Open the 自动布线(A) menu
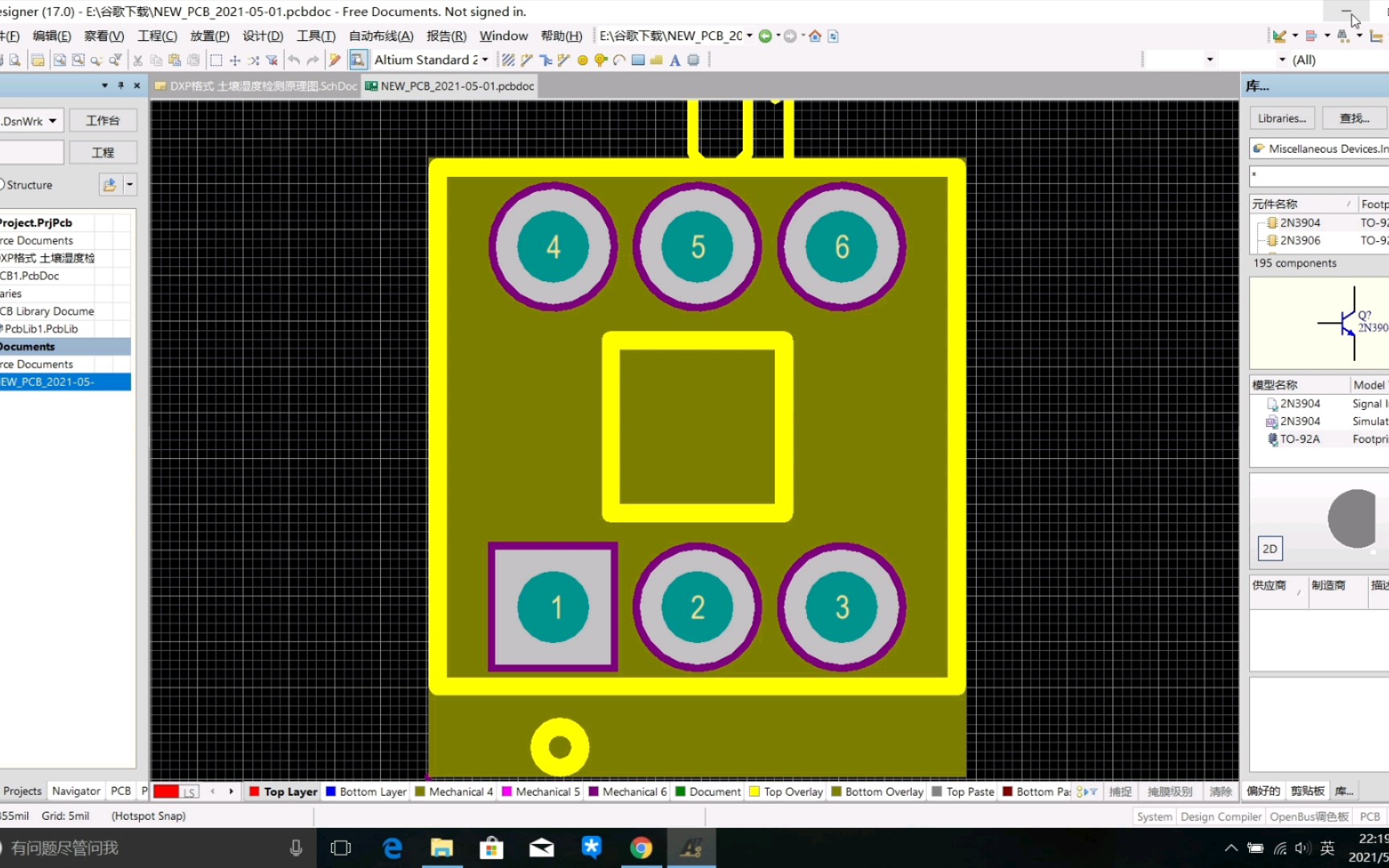Image resolution: width=1389 pixels, height=868 pixels. pyautogui.click(x=380, y=35)
